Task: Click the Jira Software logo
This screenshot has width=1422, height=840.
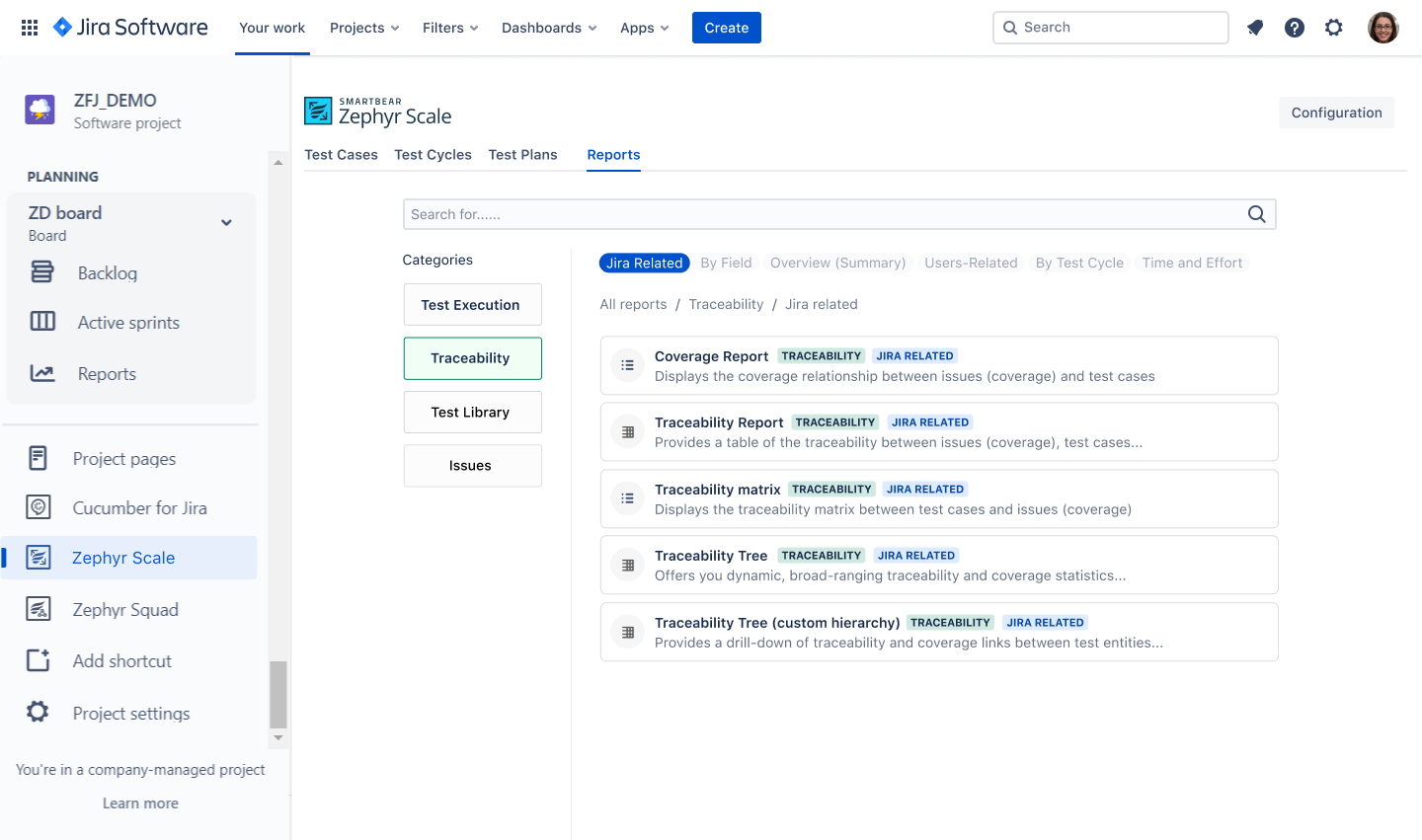Action: point(130,28)
